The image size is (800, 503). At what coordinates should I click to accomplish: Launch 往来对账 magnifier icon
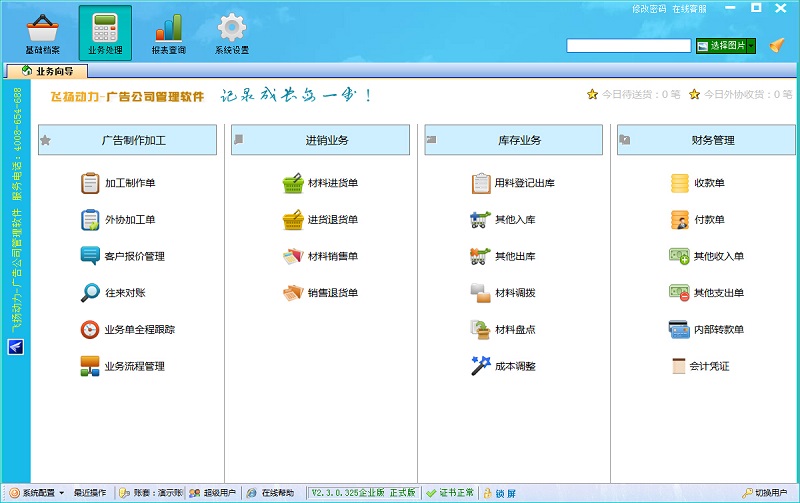point(90,293)
